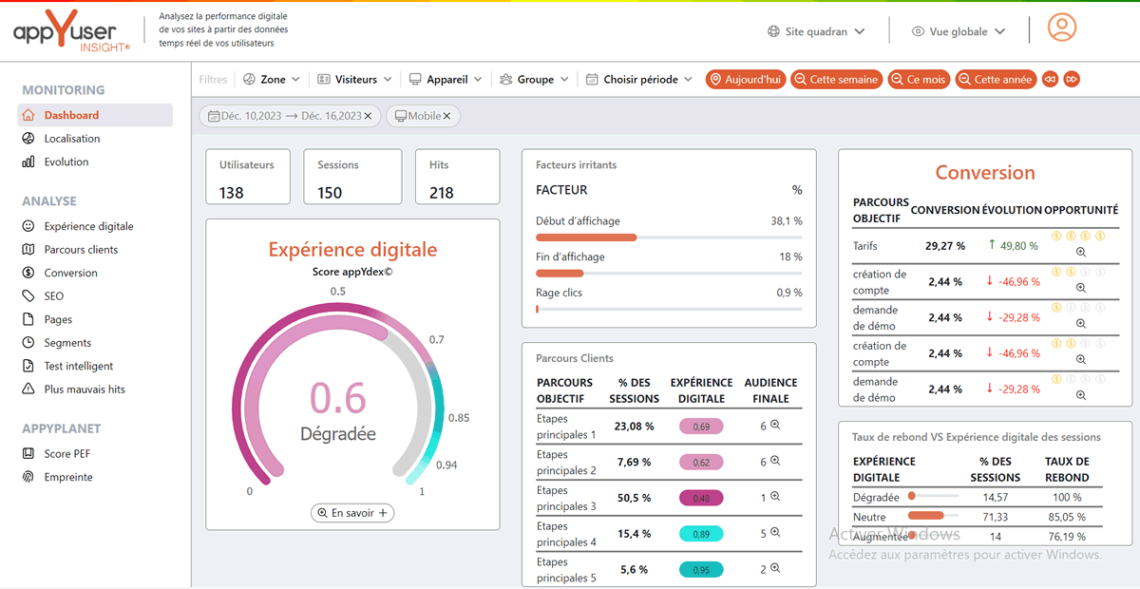The image size is (1140, 589).
Task: Expand the Zone filter dropdown
Action: (x=271, y=78)
